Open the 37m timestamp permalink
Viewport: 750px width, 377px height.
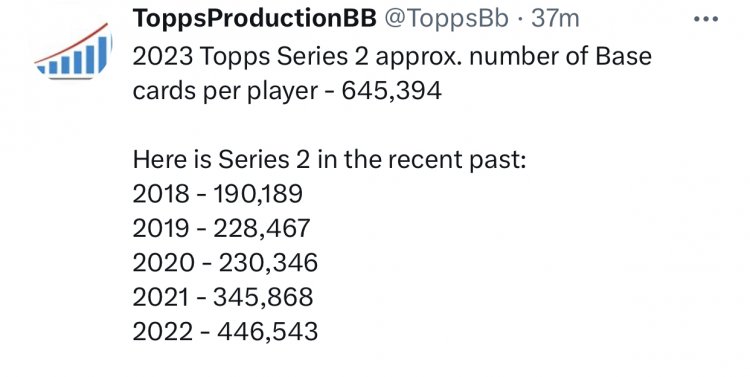pyautogui.click(x=555, y=19)
